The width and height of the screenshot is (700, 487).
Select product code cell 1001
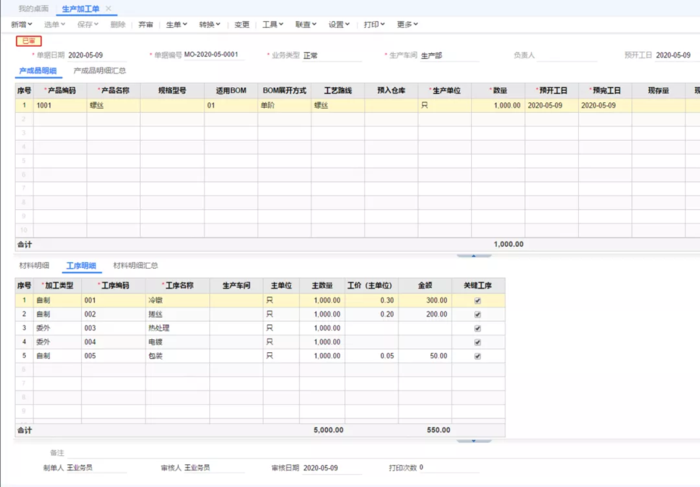(x=60, y=105)
